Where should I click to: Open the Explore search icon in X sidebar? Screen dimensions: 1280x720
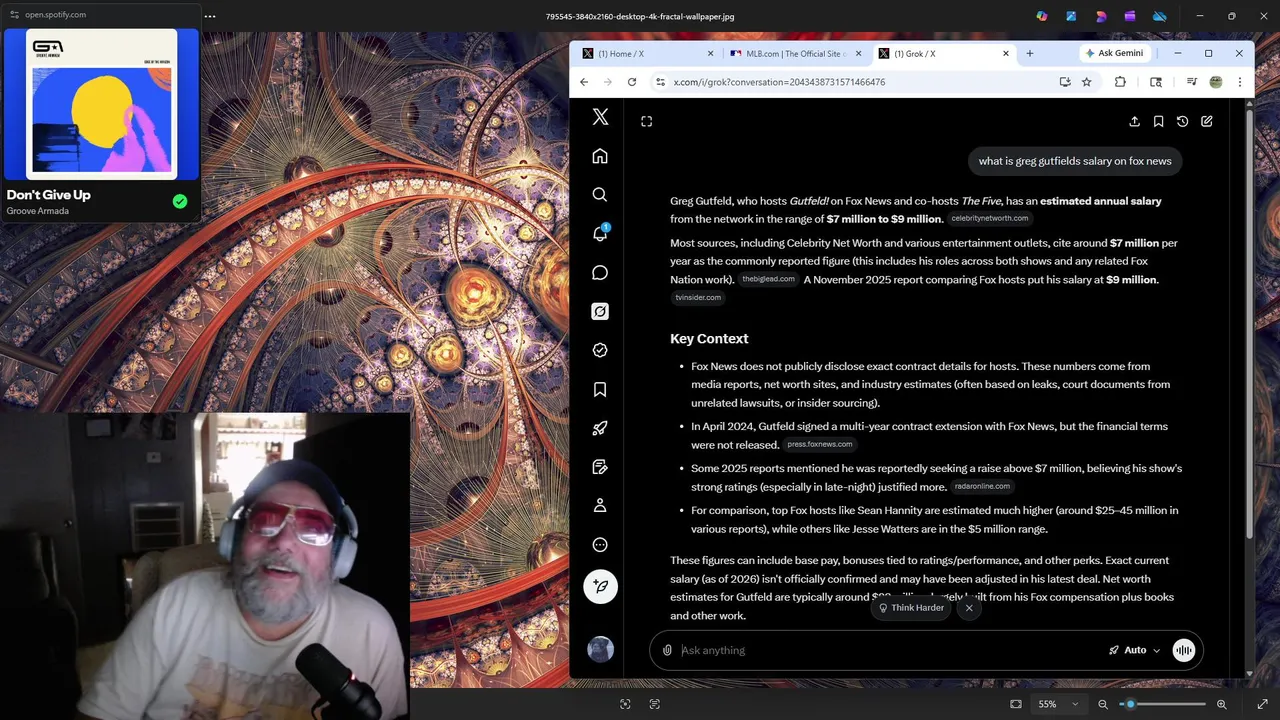tap(600, 195)
